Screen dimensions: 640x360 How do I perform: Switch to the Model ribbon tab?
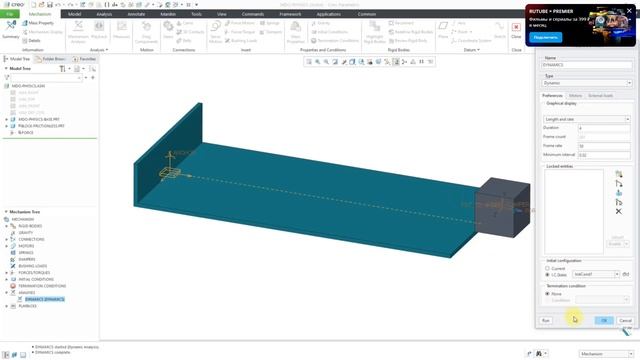[x=74, y=14]
